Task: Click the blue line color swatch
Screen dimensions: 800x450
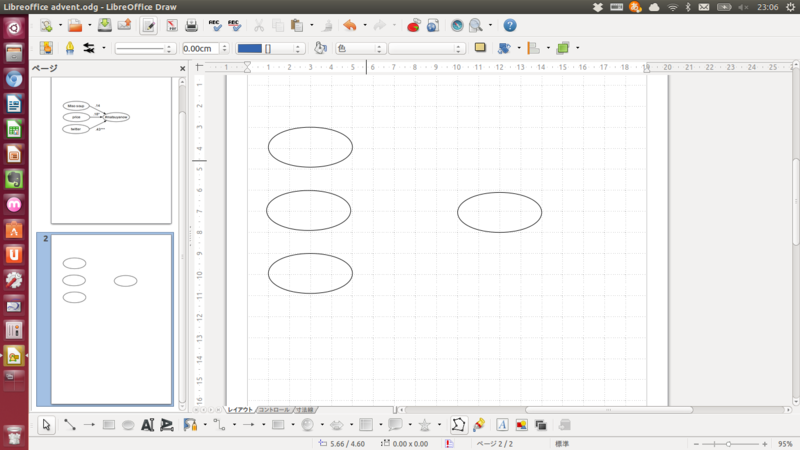Action: point(249,48)
